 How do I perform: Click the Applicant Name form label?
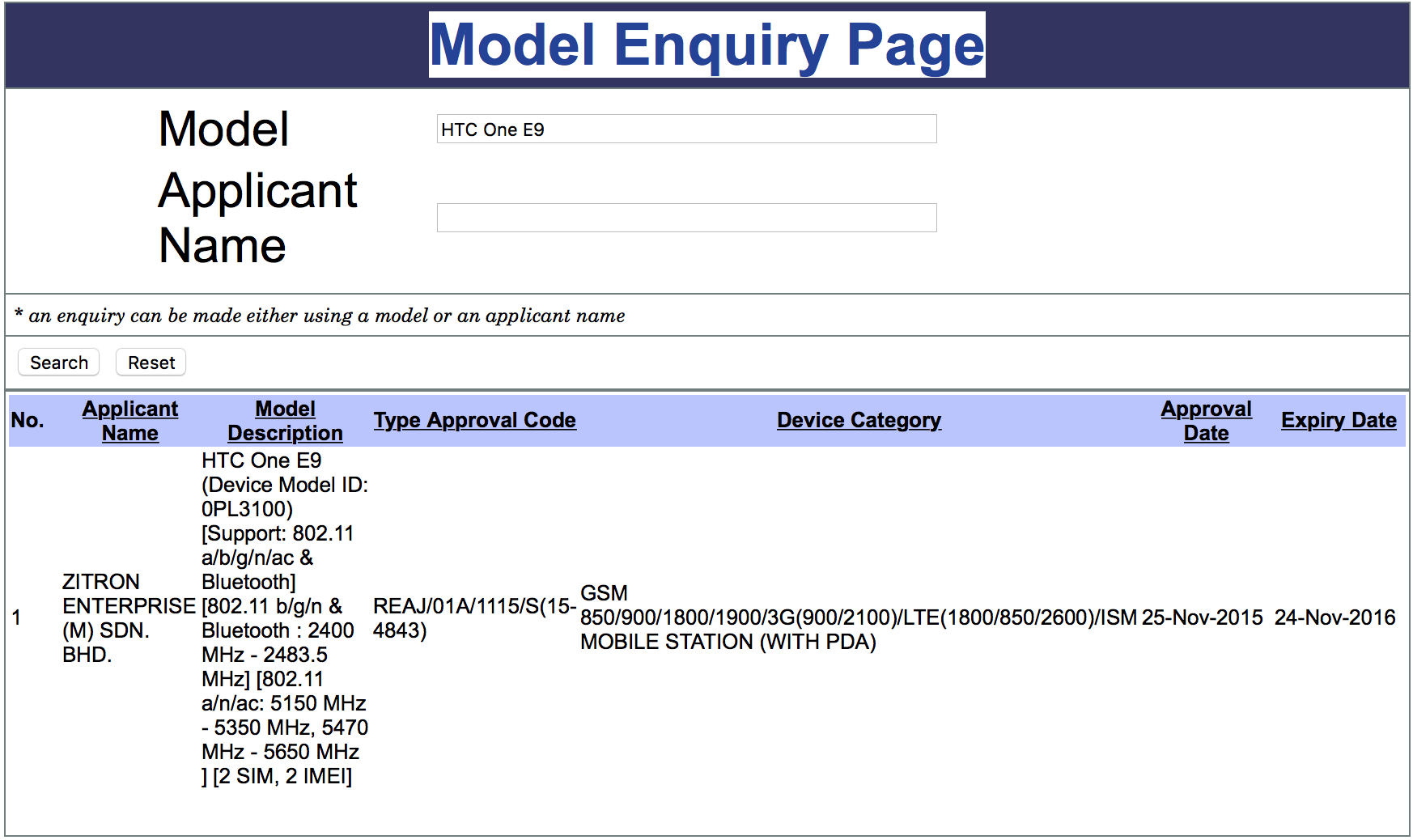(x=257, y=218)
